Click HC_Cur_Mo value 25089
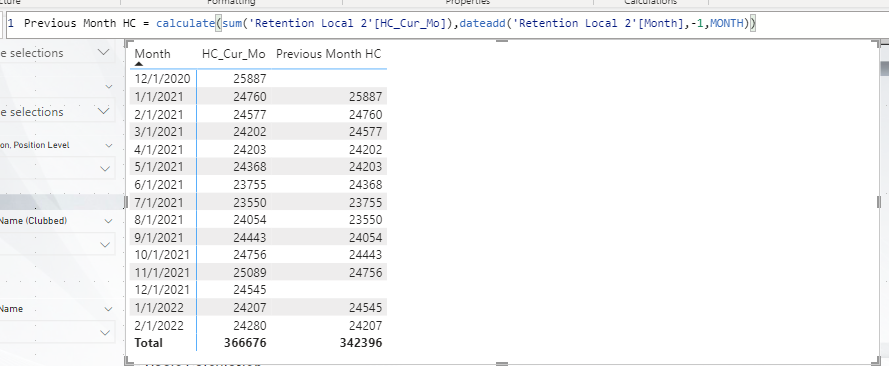Image resolution: width=889 pixels, height=366 pixels. (249, 273)
